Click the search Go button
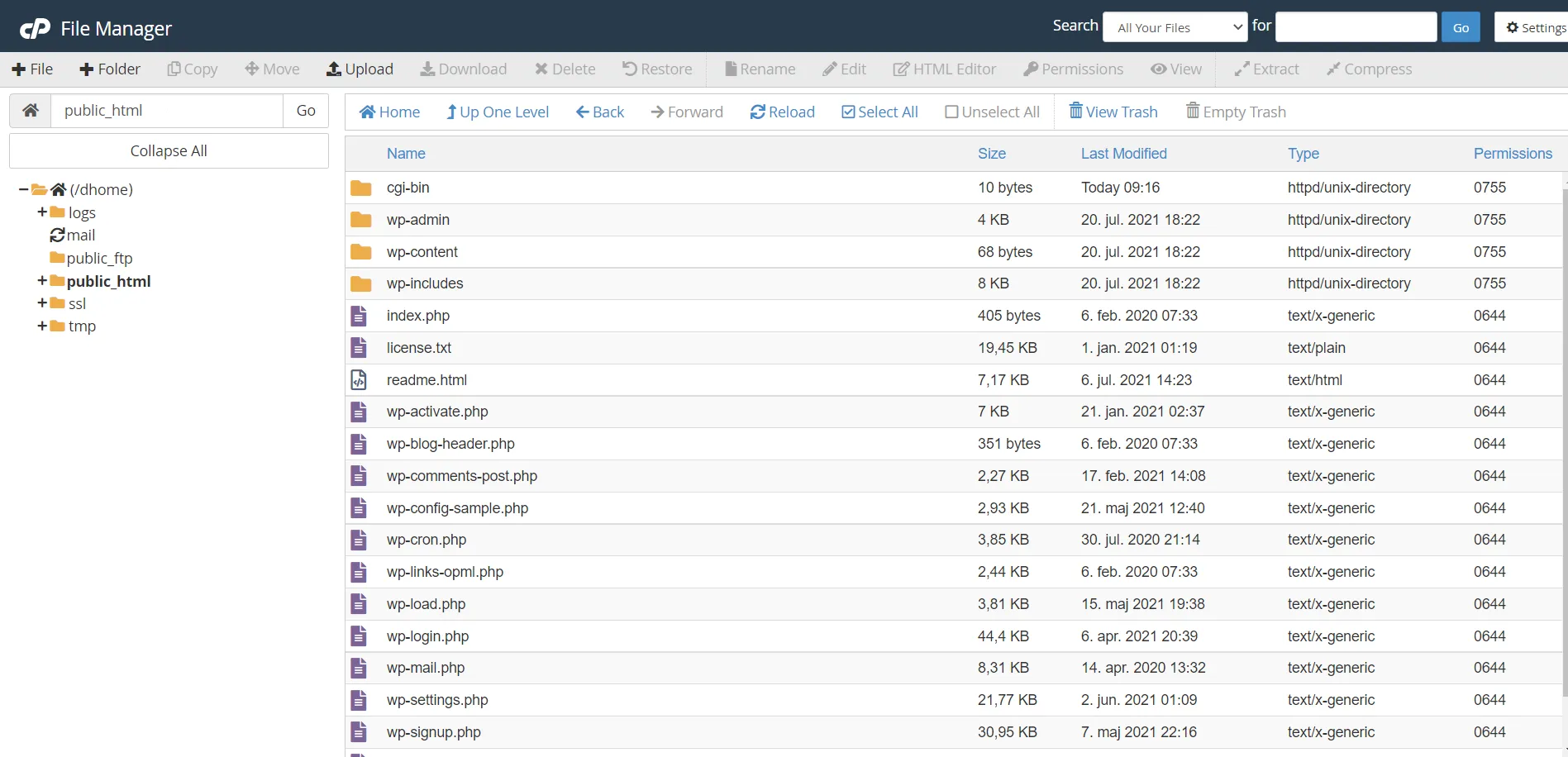The width and height of the screenshot is (1568, 757). click(x=1461, y=27)
